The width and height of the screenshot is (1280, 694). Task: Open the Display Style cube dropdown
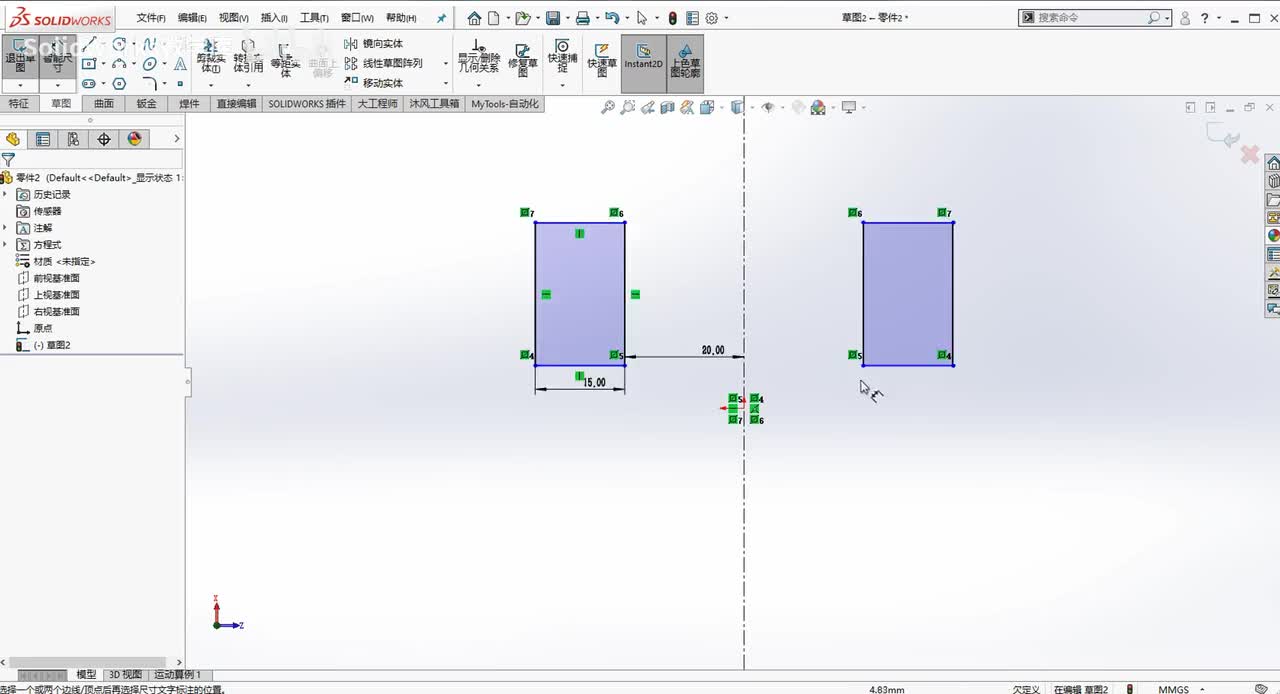click(x=737, y=107)
